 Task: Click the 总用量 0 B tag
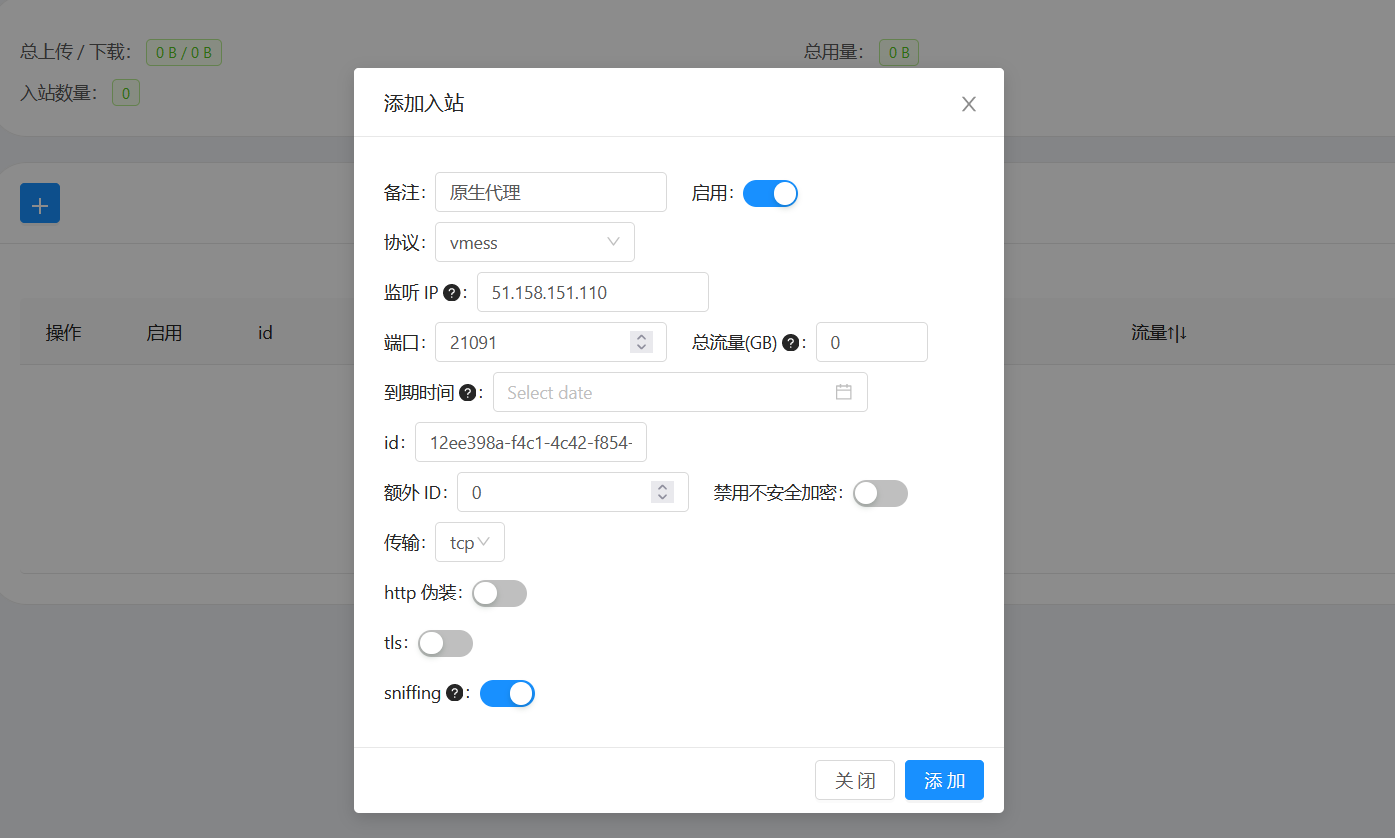point(899,53)
